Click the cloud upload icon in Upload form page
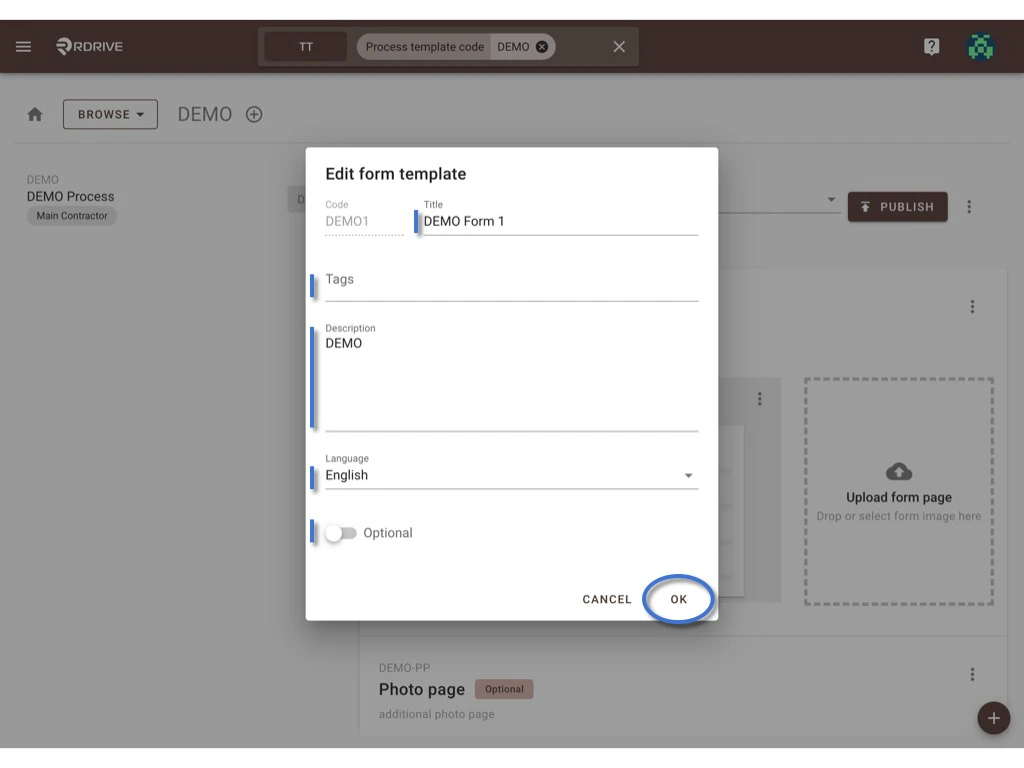The height and width of the screenshot is (768, 1024). [897, 472]
